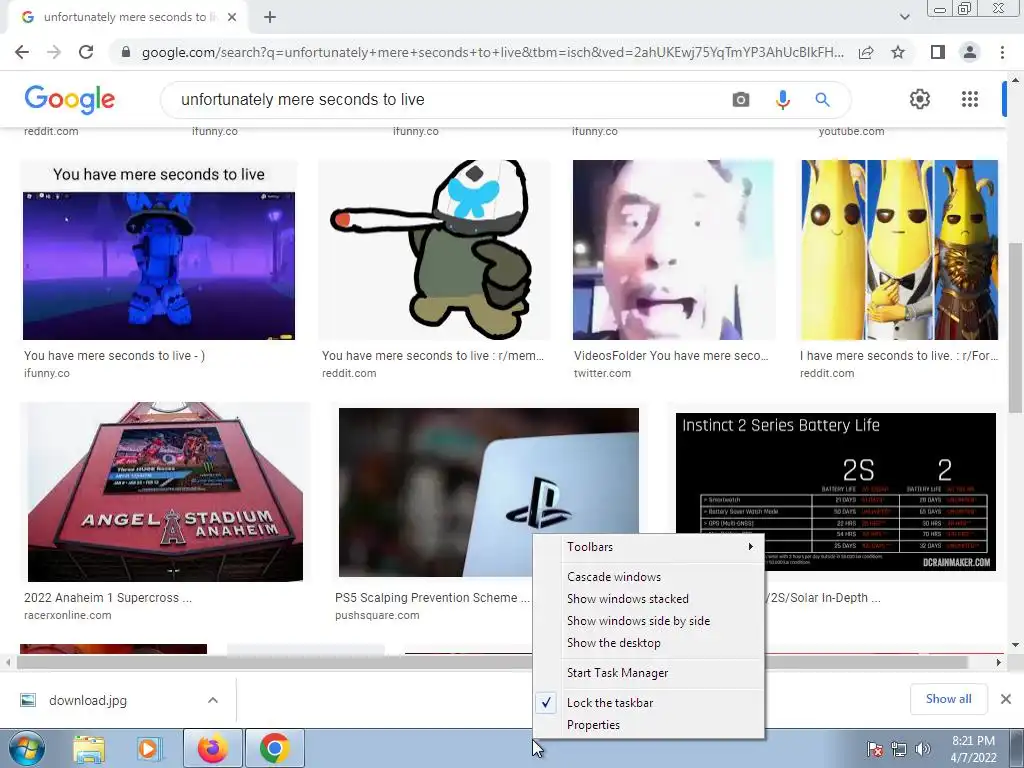The width and height of the screenshot is (1024, 768).
Task: Submit search with the magnifier icon
Action: click(822, 99)
